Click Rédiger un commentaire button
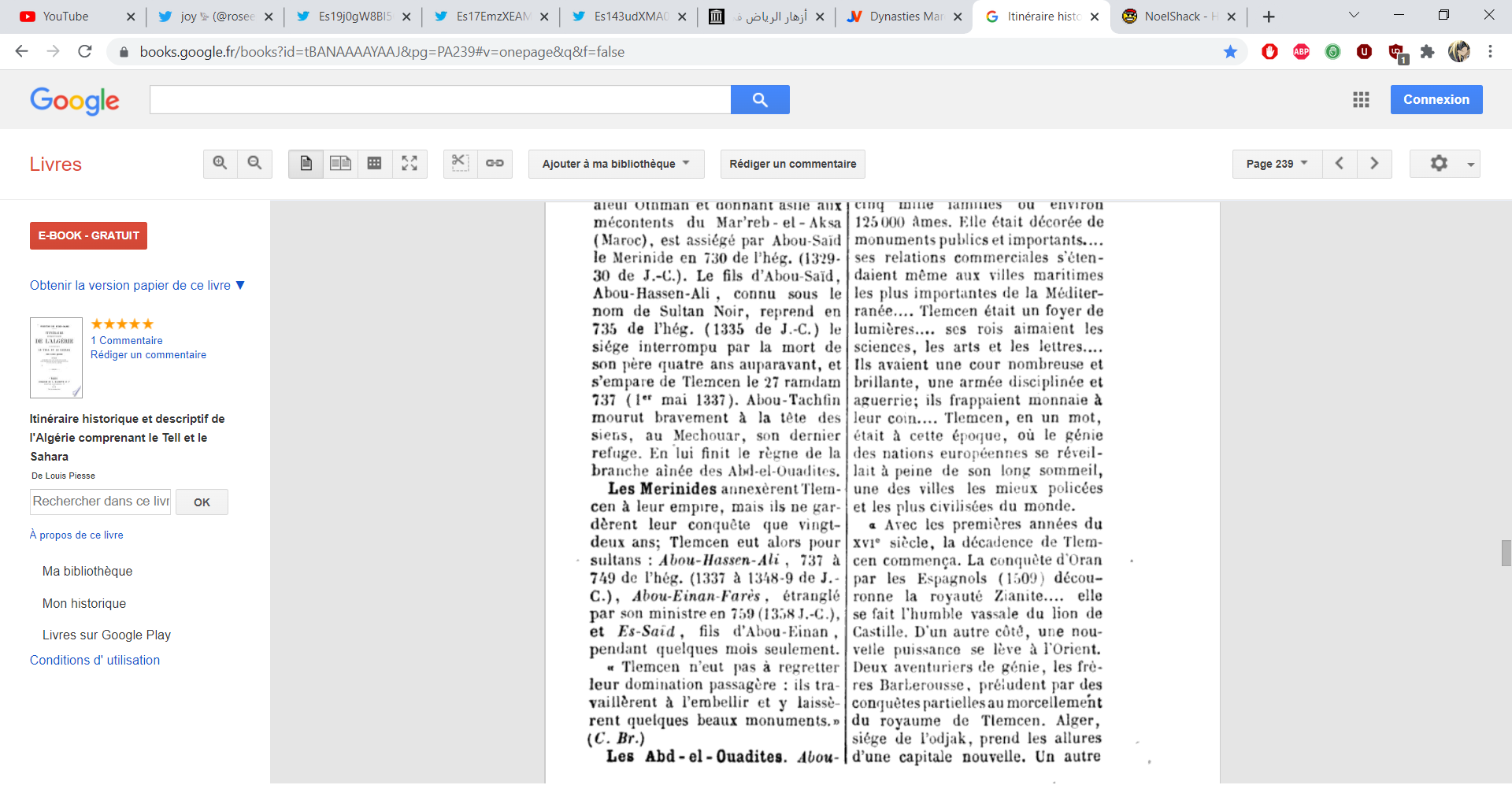The width and height of the screenshot is (1512, 811). [x=792, y=164]
